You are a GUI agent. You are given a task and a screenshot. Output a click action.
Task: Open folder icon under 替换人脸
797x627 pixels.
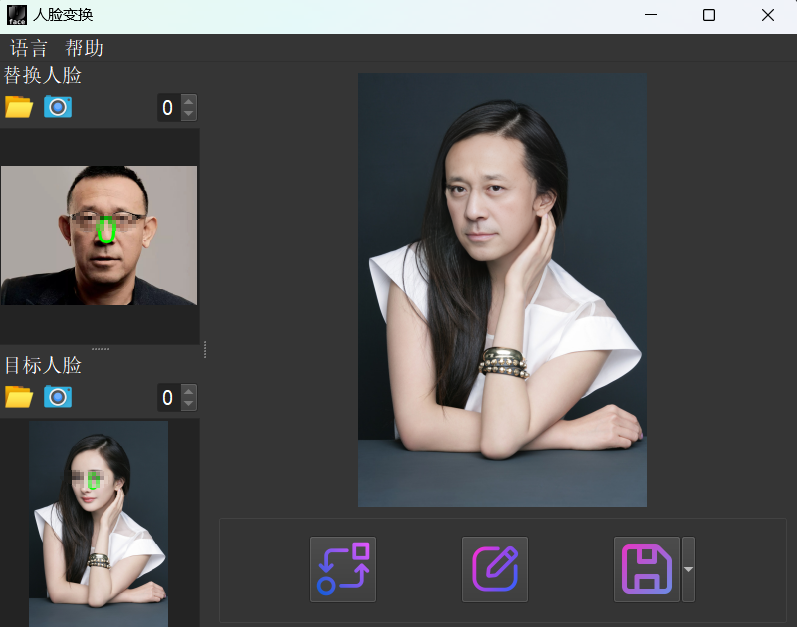pos(19,107)
